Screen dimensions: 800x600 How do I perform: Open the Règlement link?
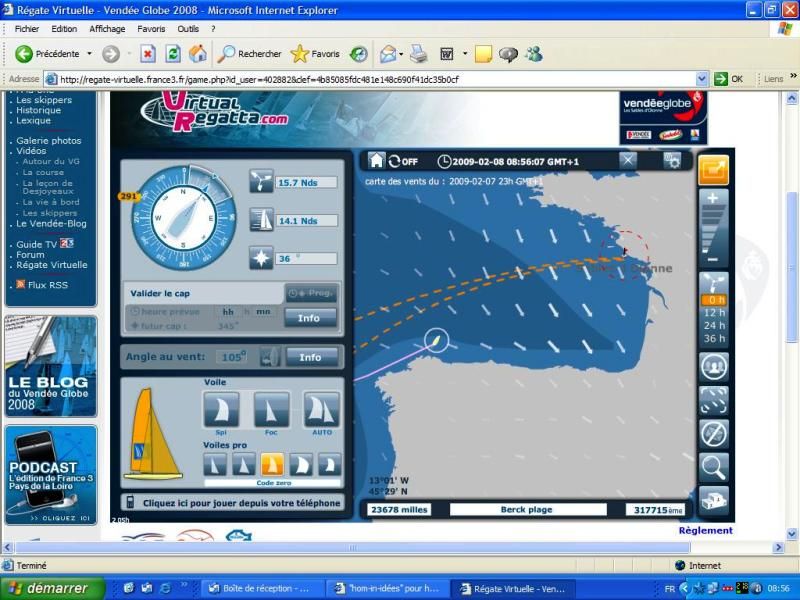click(705, 530)
